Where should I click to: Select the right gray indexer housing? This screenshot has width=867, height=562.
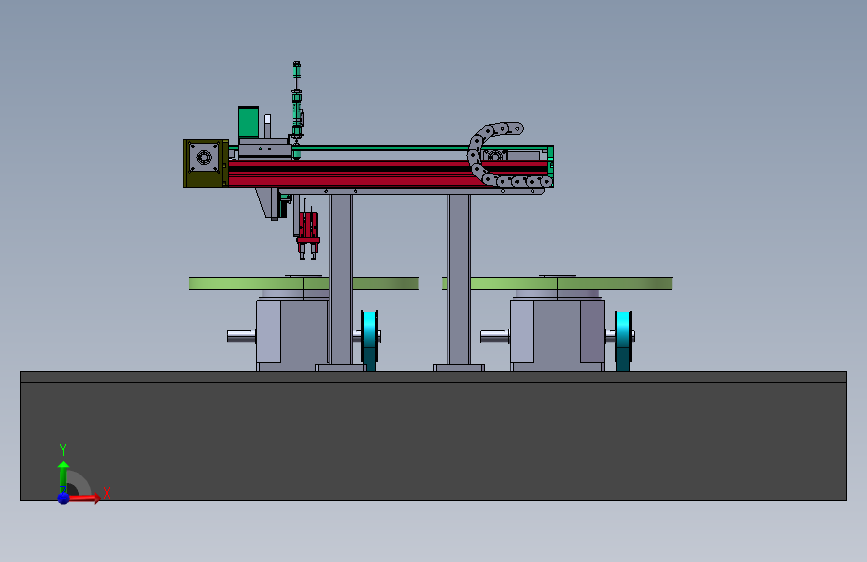[x=557, y=335]
